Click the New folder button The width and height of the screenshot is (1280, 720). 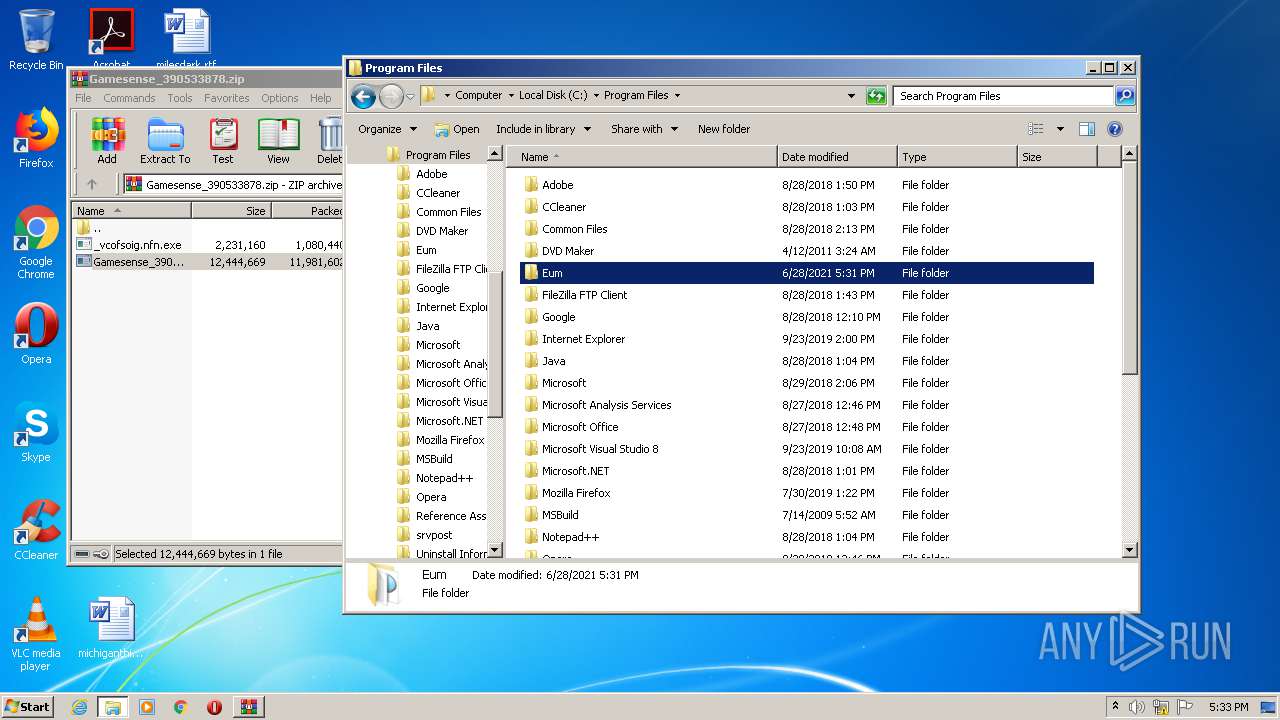[x=724, y=129]
